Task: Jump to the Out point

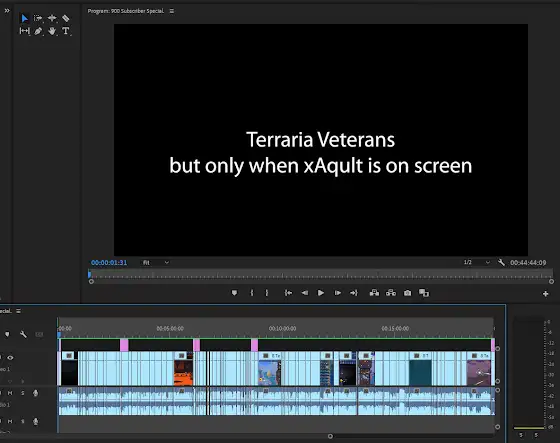Action: (x=354, y=293)
